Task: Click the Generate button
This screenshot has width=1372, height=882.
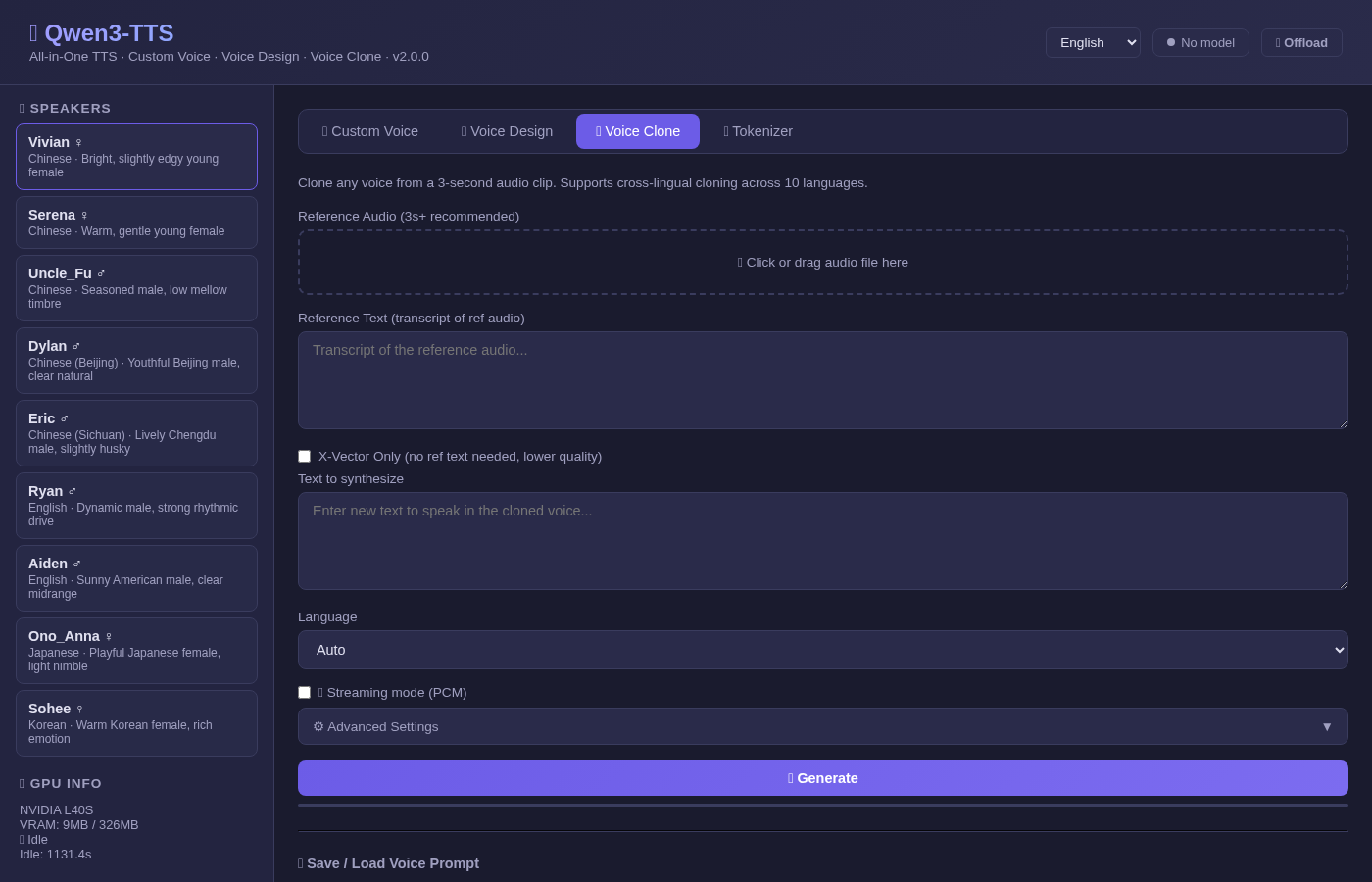Action: click(x=823, y=778)
